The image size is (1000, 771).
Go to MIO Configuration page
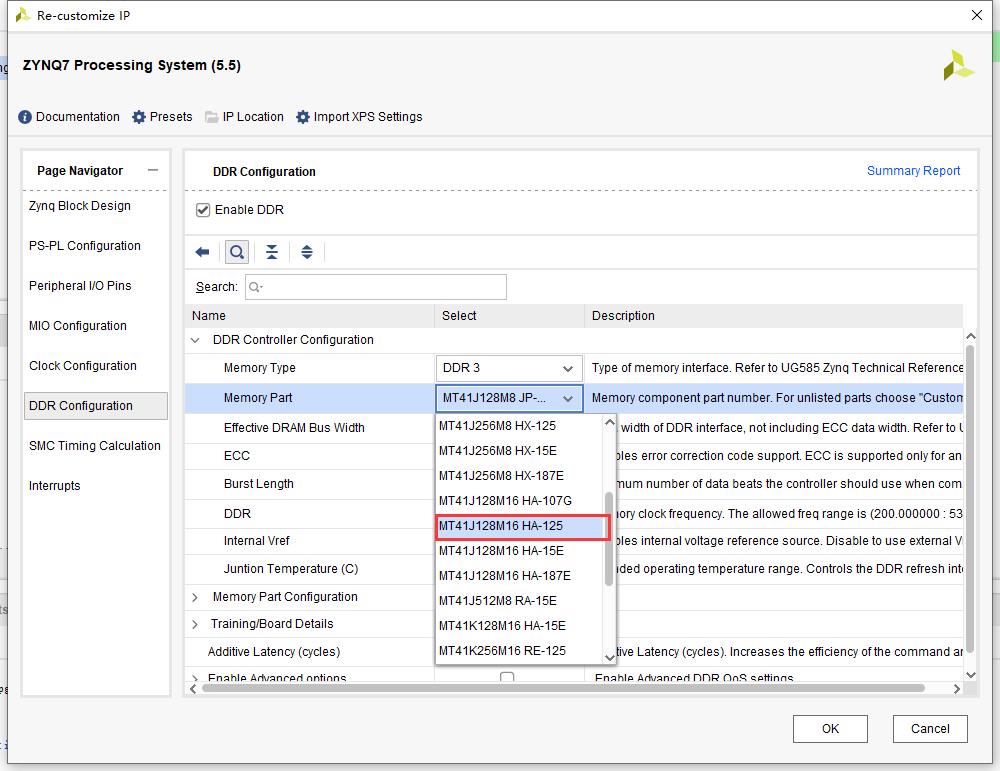(78, 326)
